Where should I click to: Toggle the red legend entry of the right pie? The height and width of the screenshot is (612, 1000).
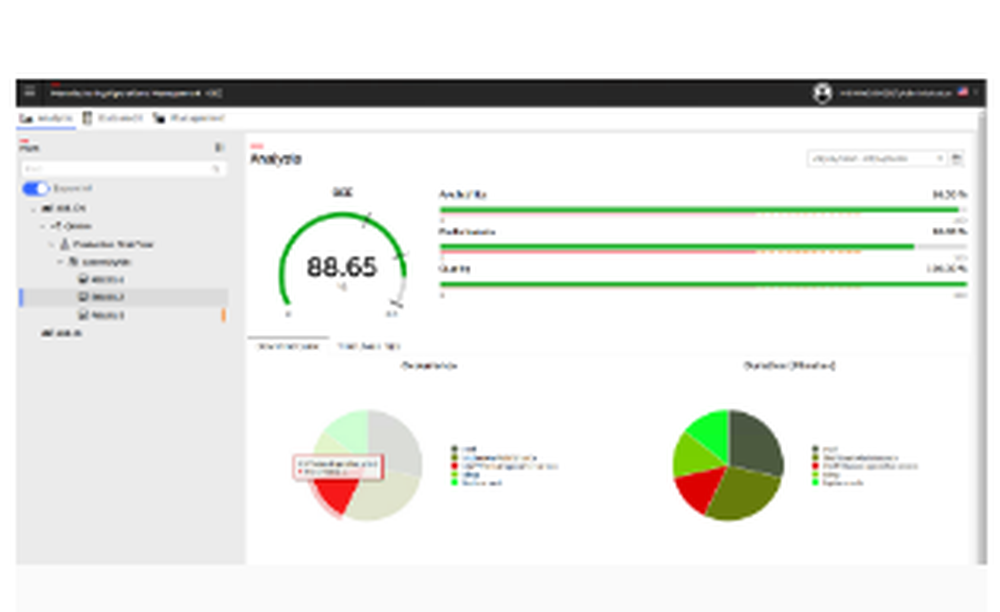click(864, 466)
